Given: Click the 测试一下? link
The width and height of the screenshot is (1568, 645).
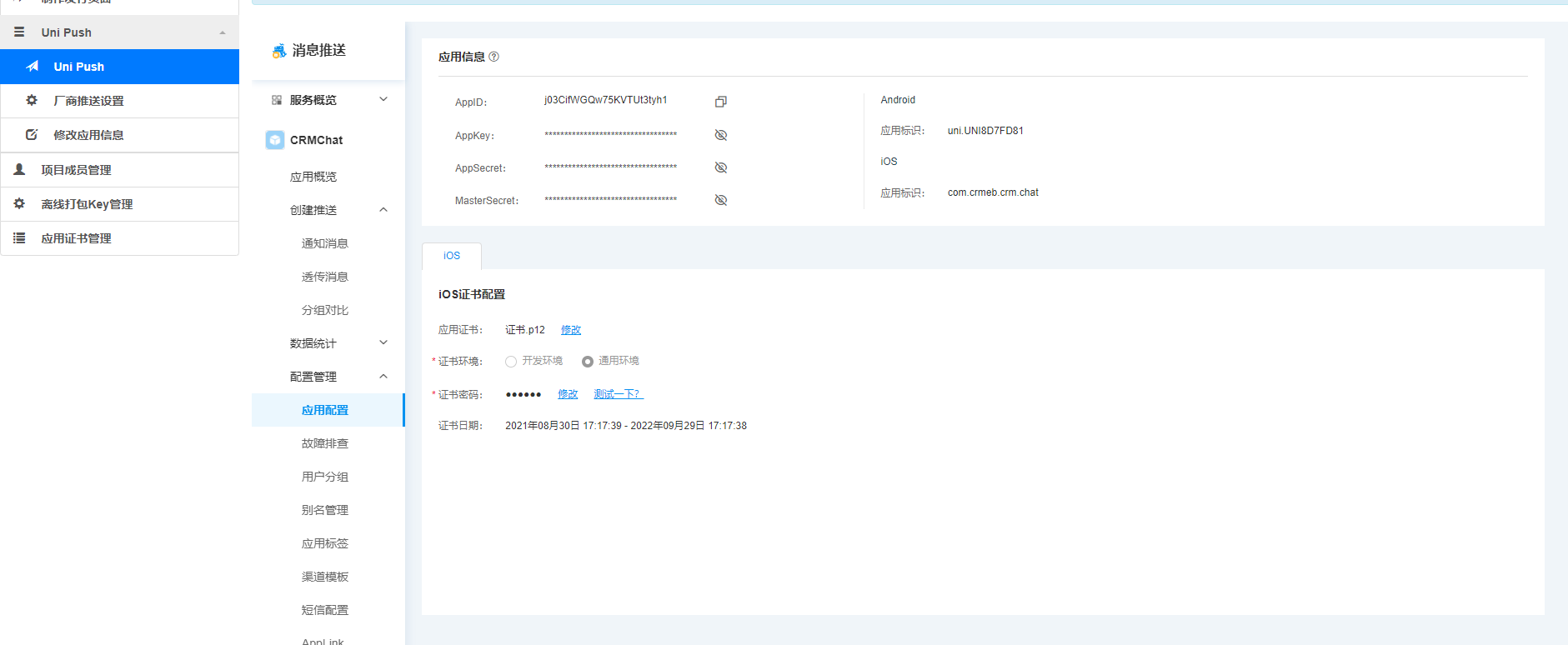Looking at the screenshot, I should pyautogui.click(x=619, y=394).
